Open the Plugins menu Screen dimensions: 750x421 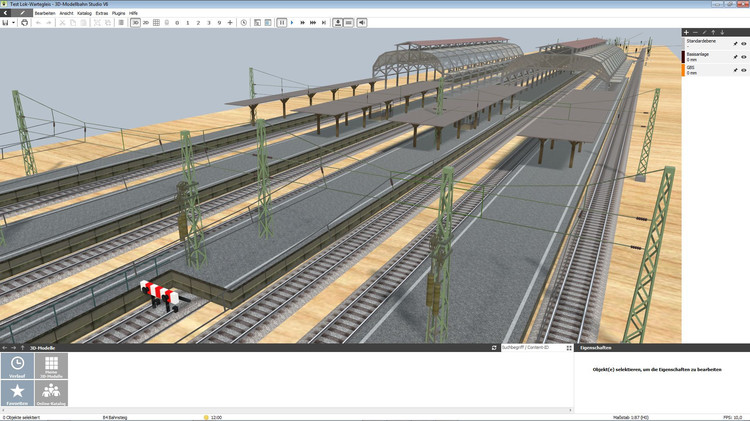pos(118,13)
